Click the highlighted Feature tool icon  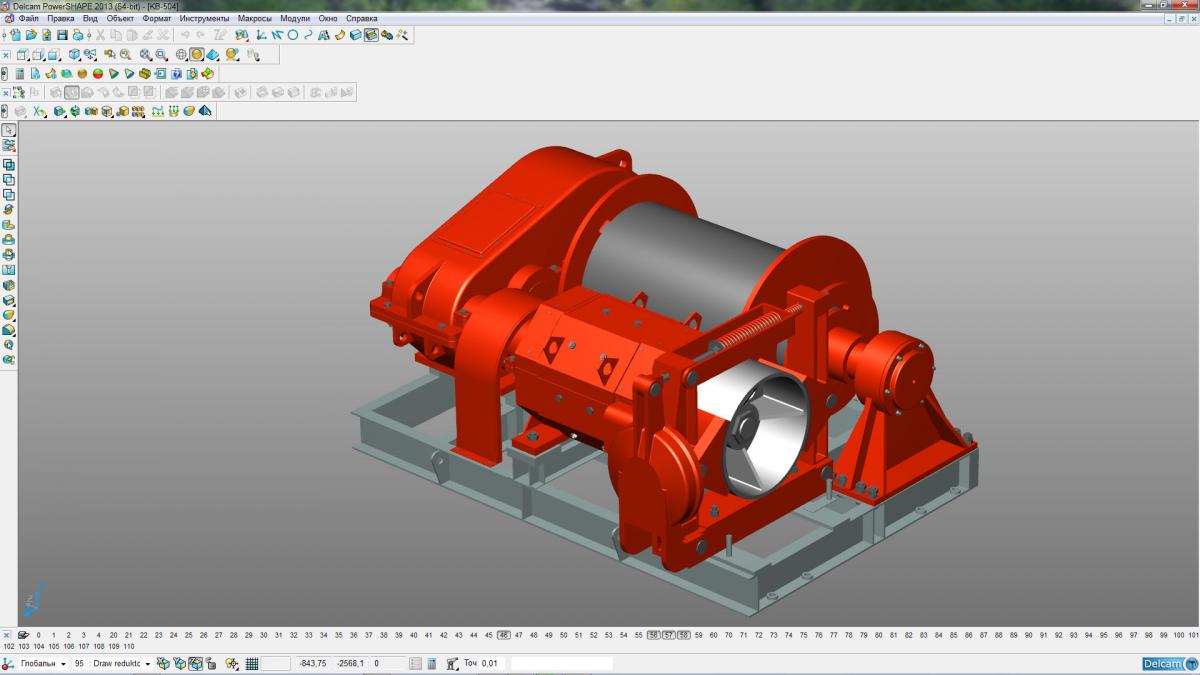[x=371, y=35]
